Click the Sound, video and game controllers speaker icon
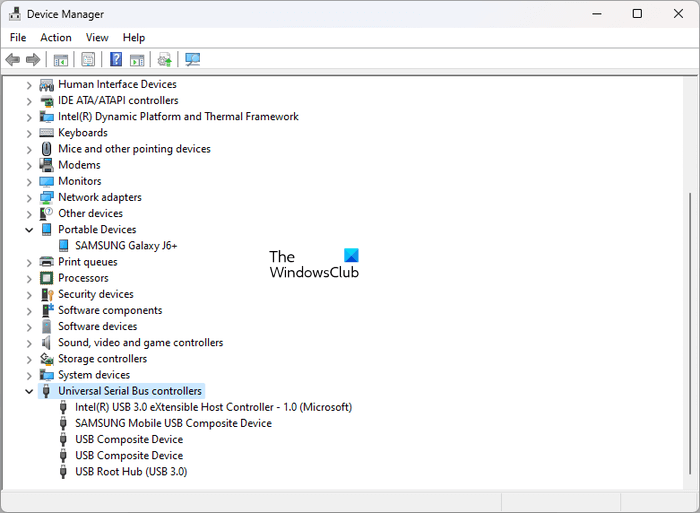 pos(46,342)
